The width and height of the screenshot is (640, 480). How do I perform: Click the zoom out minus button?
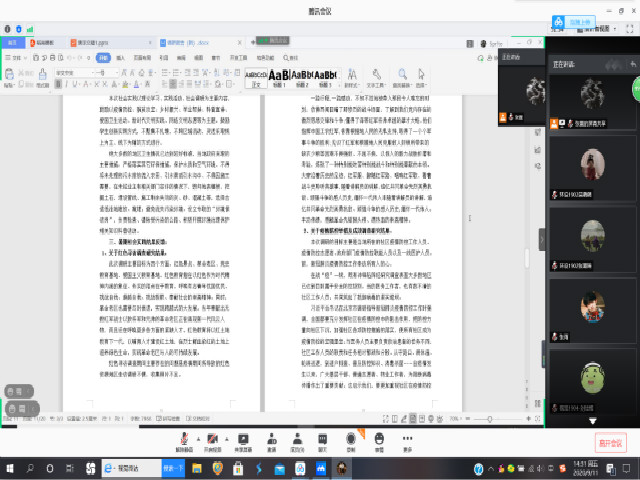468,419
